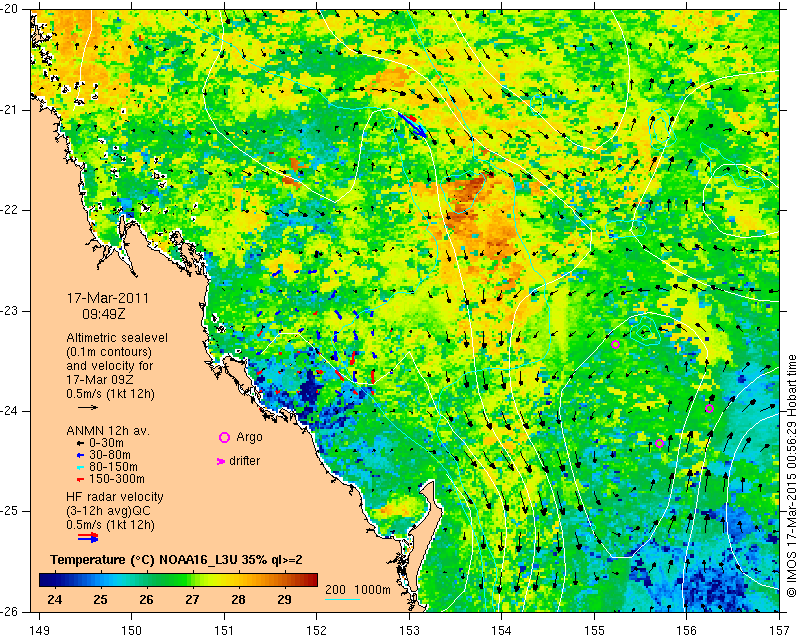Click the '(3-12h avg)QC' legend line

(x=108, y=511)
